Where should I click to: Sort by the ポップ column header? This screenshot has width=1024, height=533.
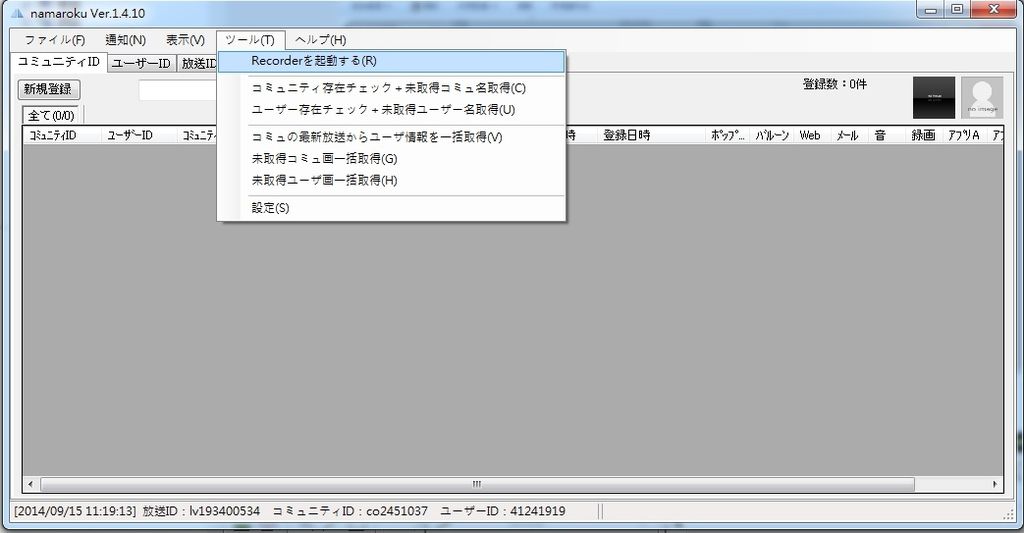pyautogui.click(x=728, y=135)
